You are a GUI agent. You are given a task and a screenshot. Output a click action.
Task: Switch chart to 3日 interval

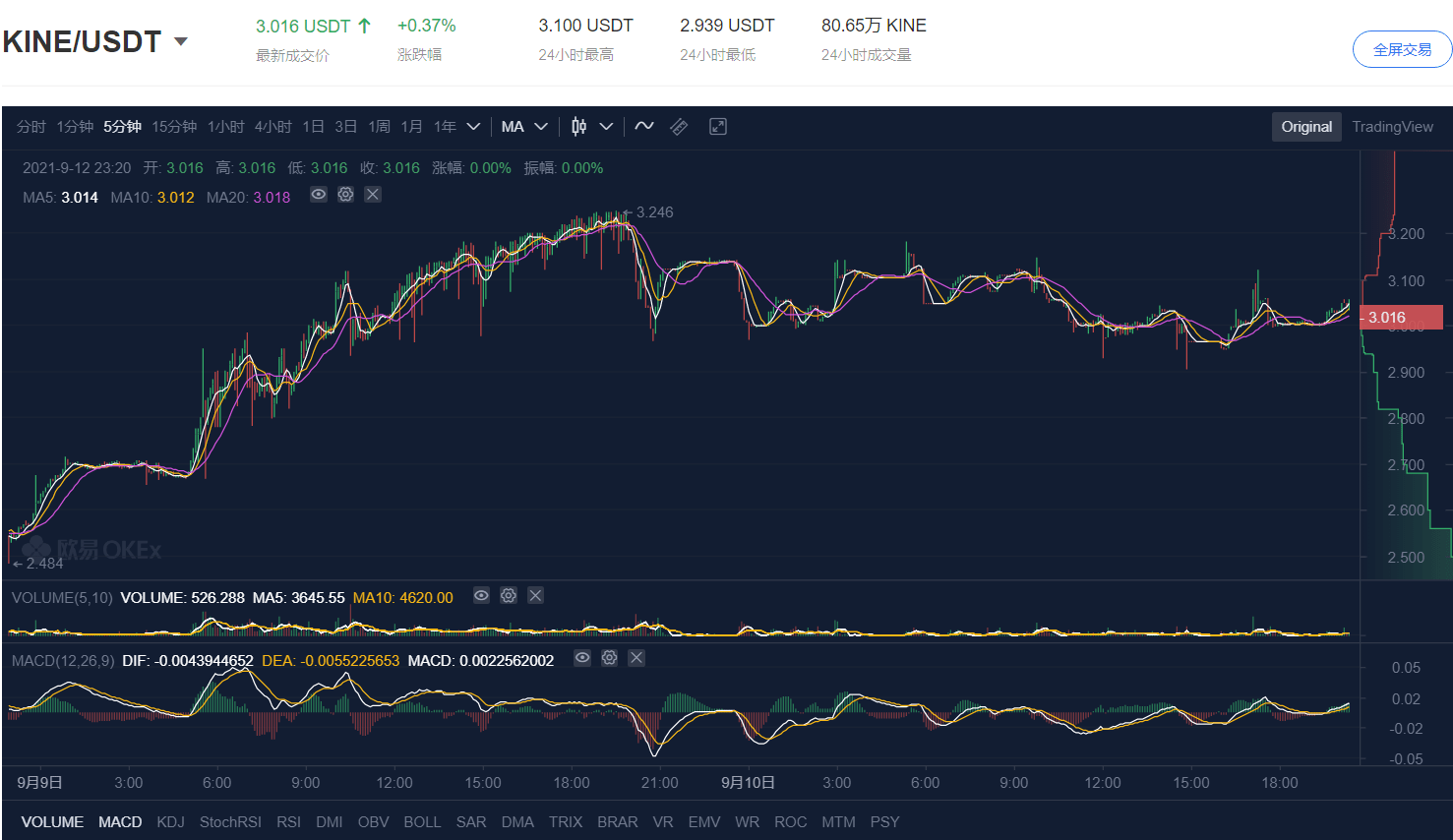(345, 127)
